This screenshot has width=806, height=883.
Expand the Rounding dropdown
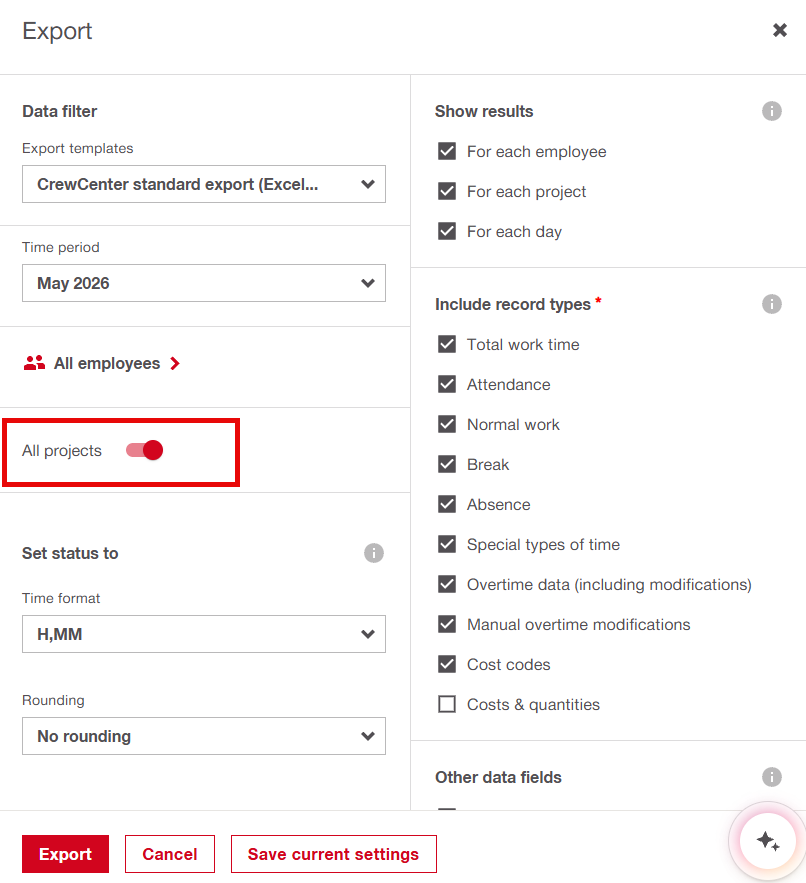(204, 736)
